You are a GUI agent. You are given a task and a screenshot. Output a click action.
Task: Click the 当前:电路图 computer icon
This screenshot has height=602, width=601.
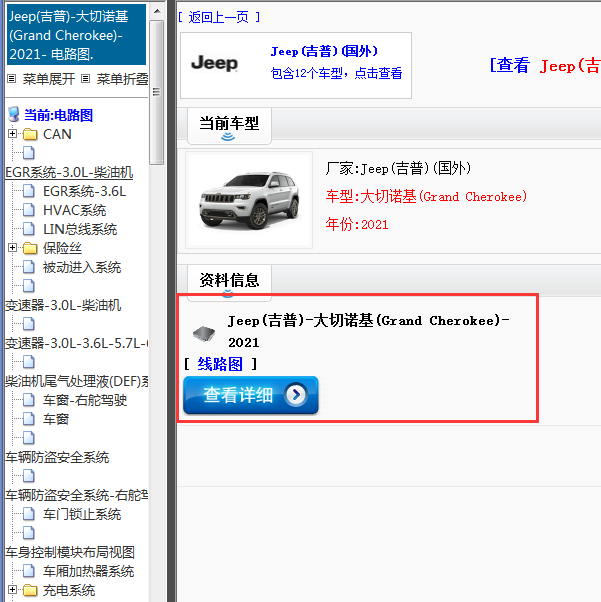13,114
